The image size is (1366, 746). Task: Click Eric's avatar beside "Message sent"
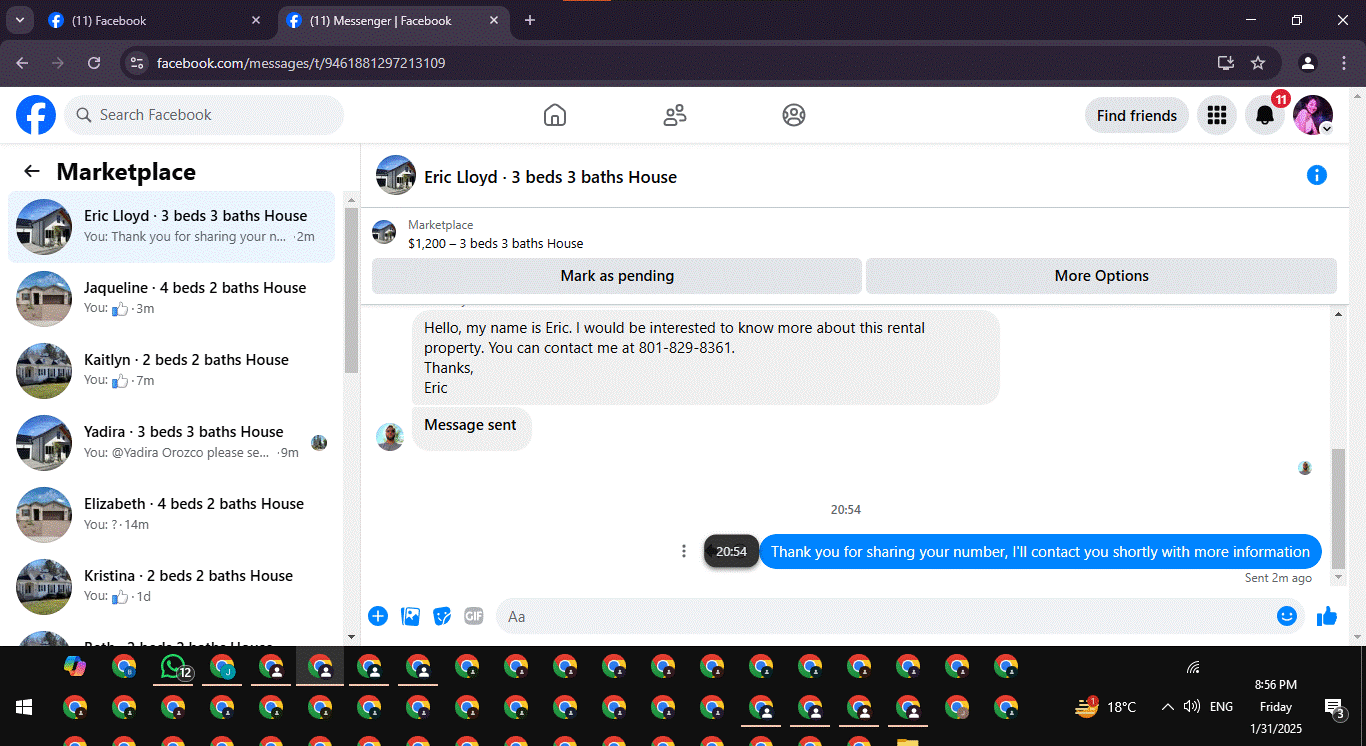point(390,436)
